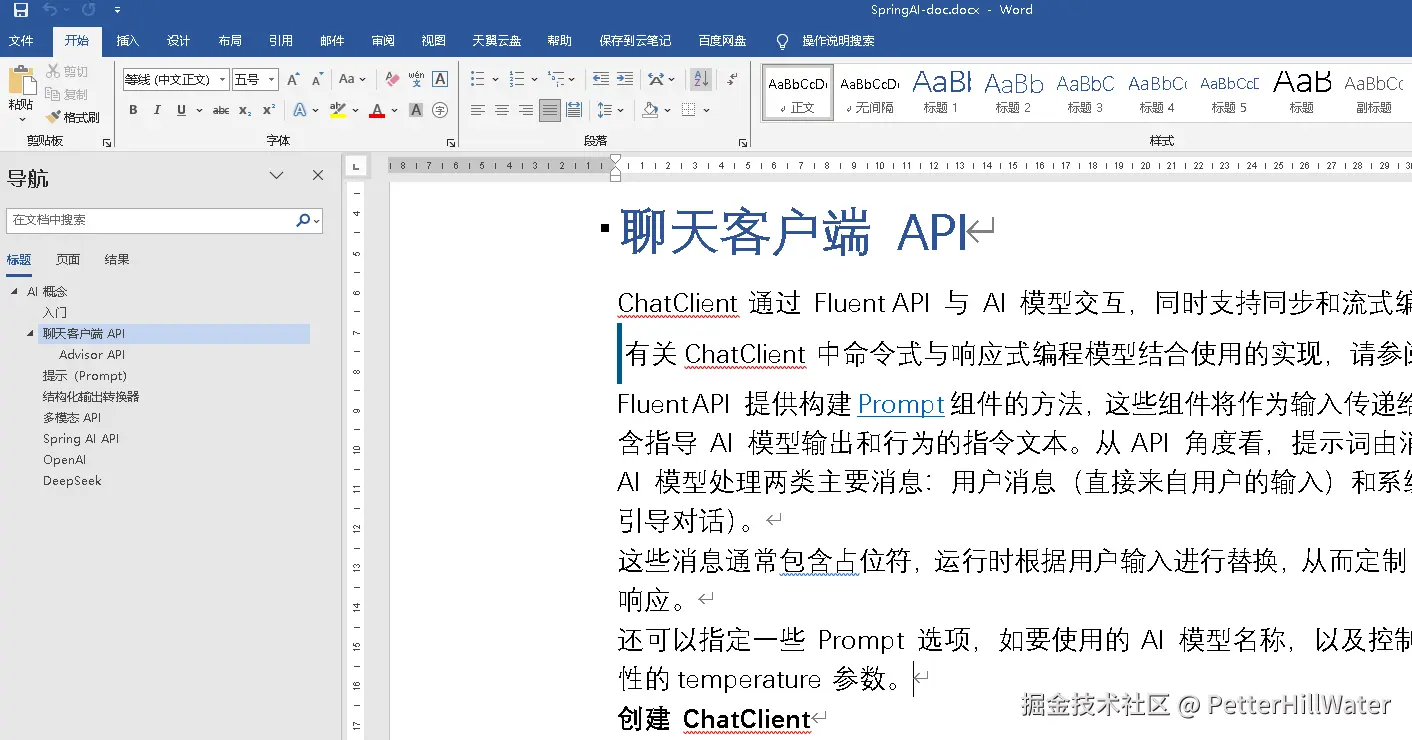
Task: Open the 审阅 ribbon tab
Action: 382,41
